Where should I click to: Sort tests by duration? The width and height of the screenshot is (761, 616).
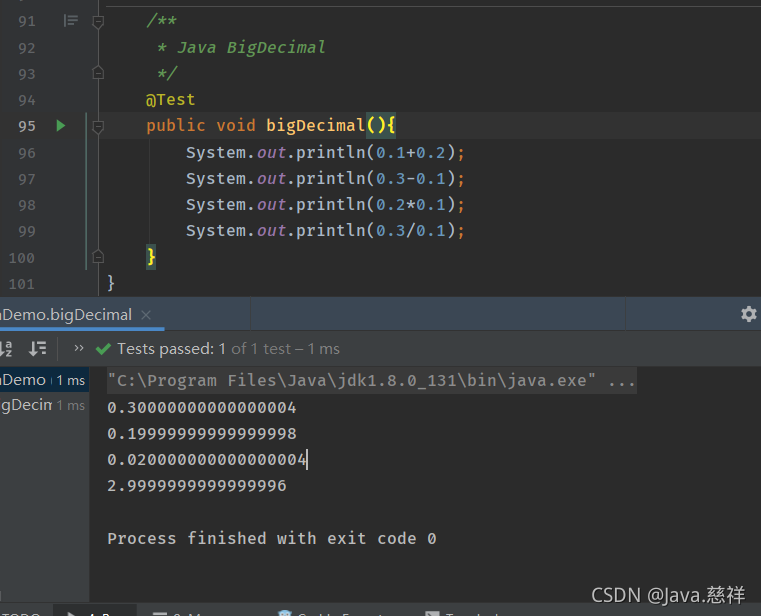(37, 349)
